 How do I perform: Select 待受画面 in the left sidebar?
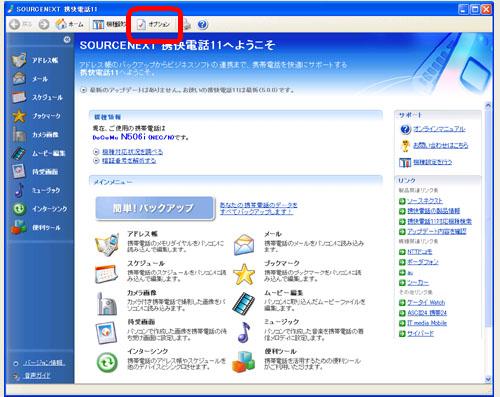35,172
